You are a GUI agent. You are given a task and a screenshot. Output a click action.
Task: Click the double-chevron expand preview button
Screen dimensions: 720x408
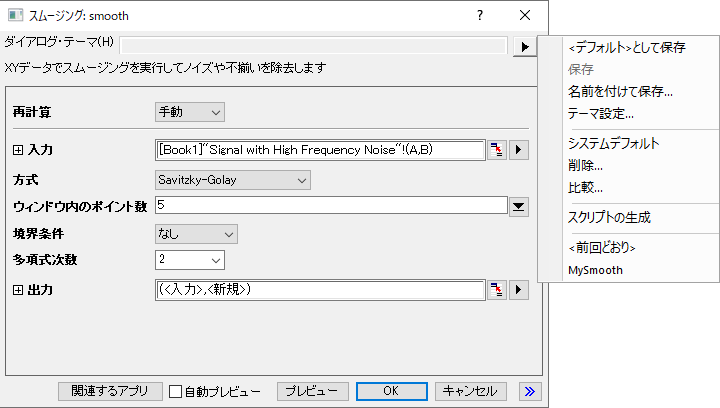(x=530, y=391)
